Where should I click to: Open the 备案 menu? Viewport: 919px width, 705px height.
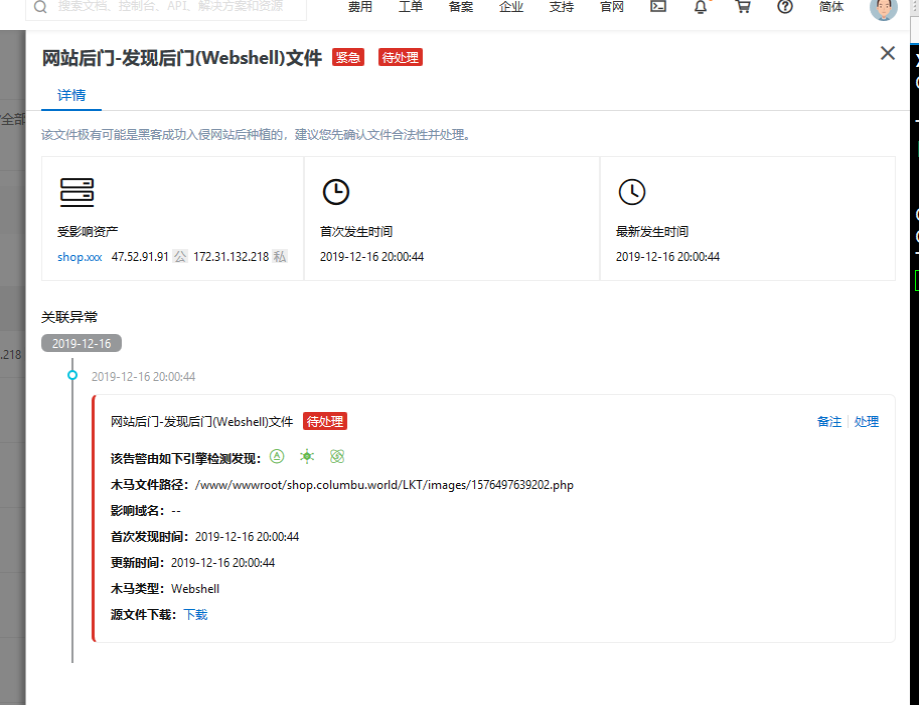coord(461,7)
